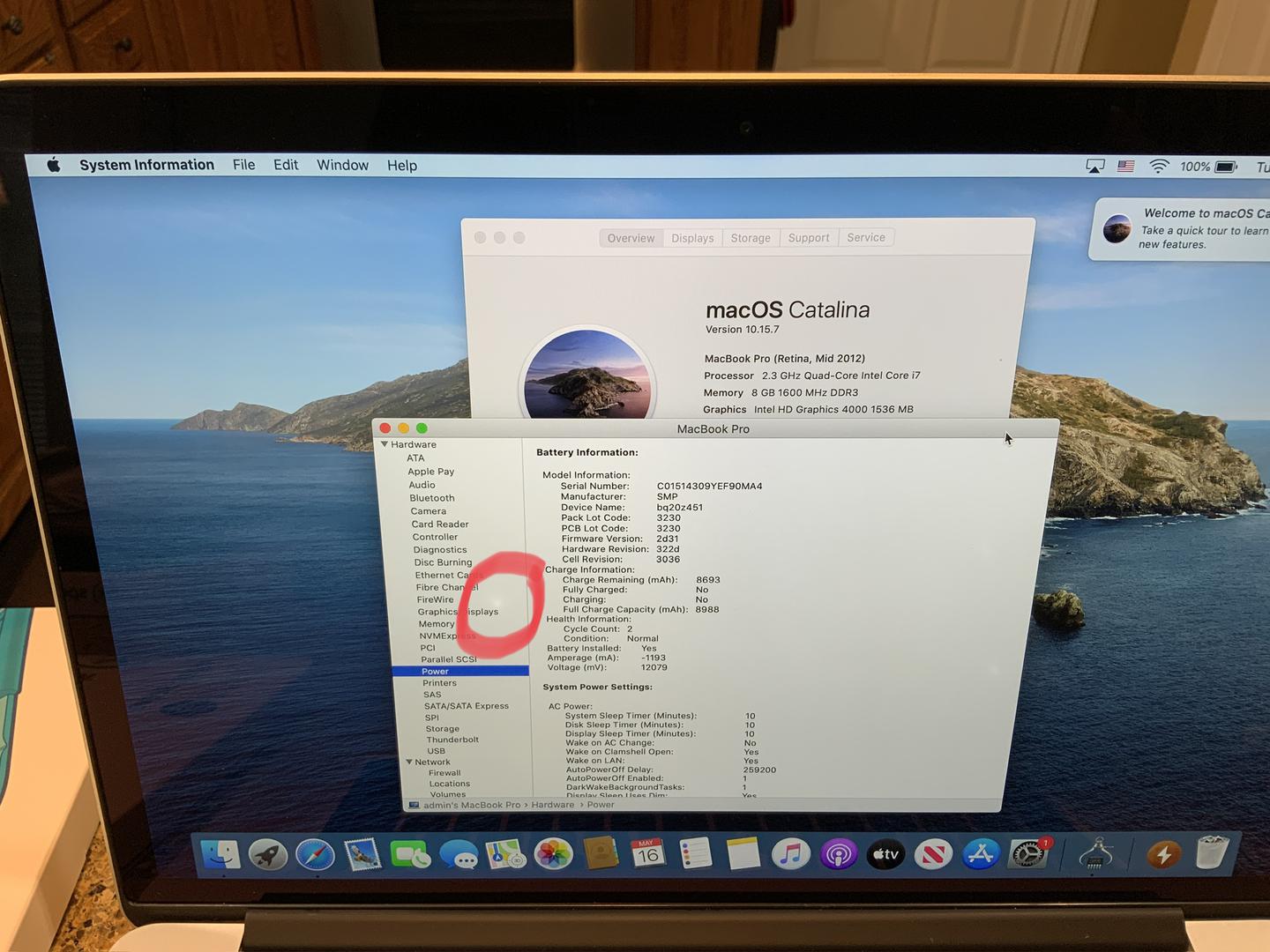Image resolution: width=1270 pixels, height=952 pixels.
Task: Click the US flag input source icon
Action: (x=1126, y=166)
